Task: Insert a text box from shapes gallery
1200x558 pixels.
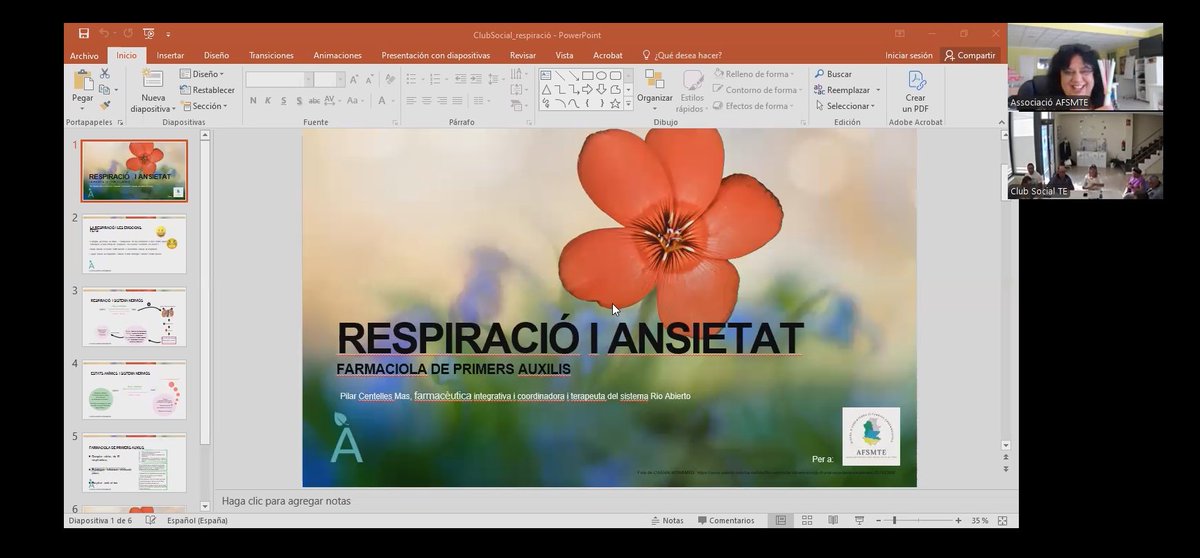Action: click(546, 75)
